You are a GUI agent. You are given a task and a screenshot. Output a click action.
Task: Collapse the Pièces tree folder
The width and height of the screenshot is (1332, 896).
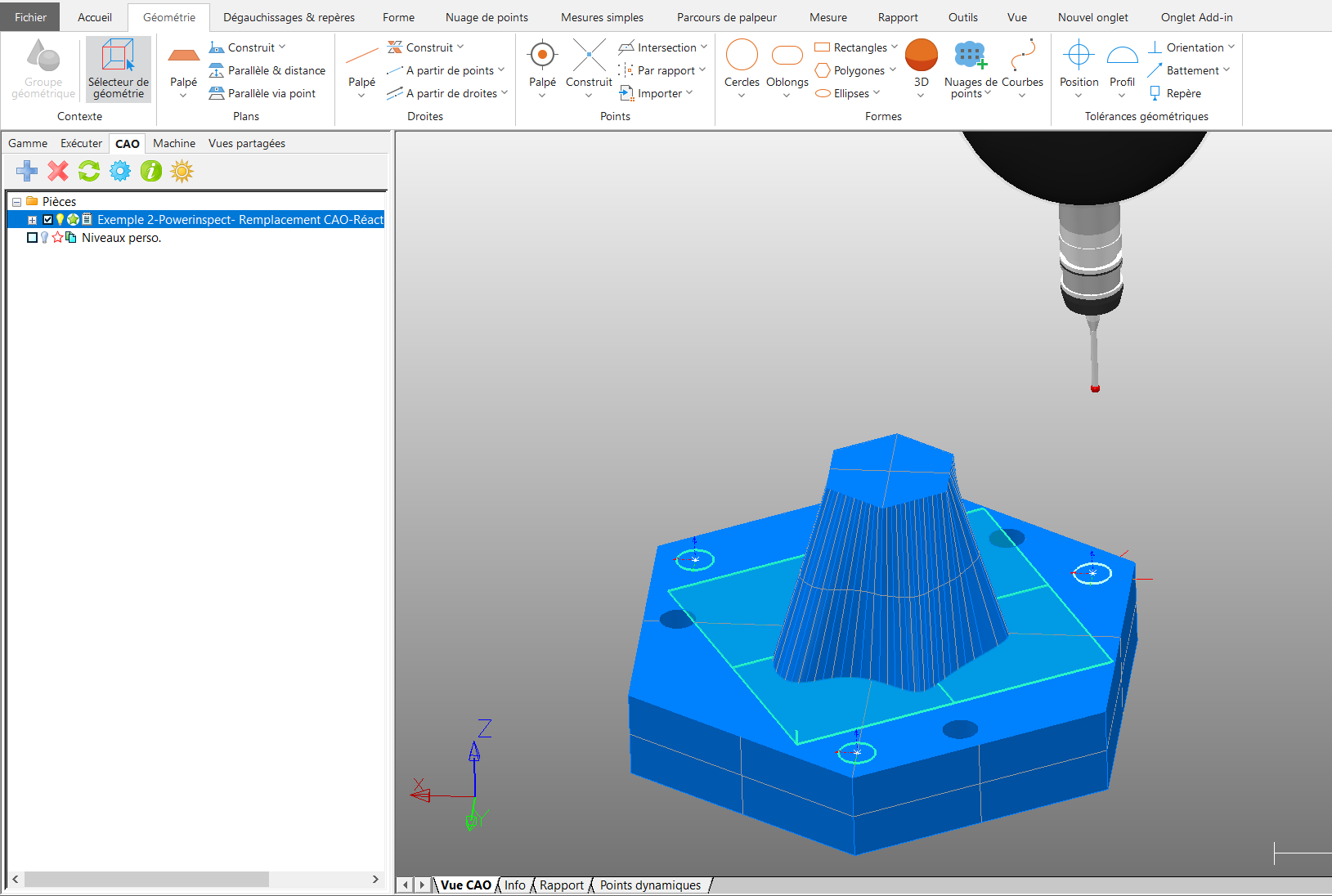16,202
